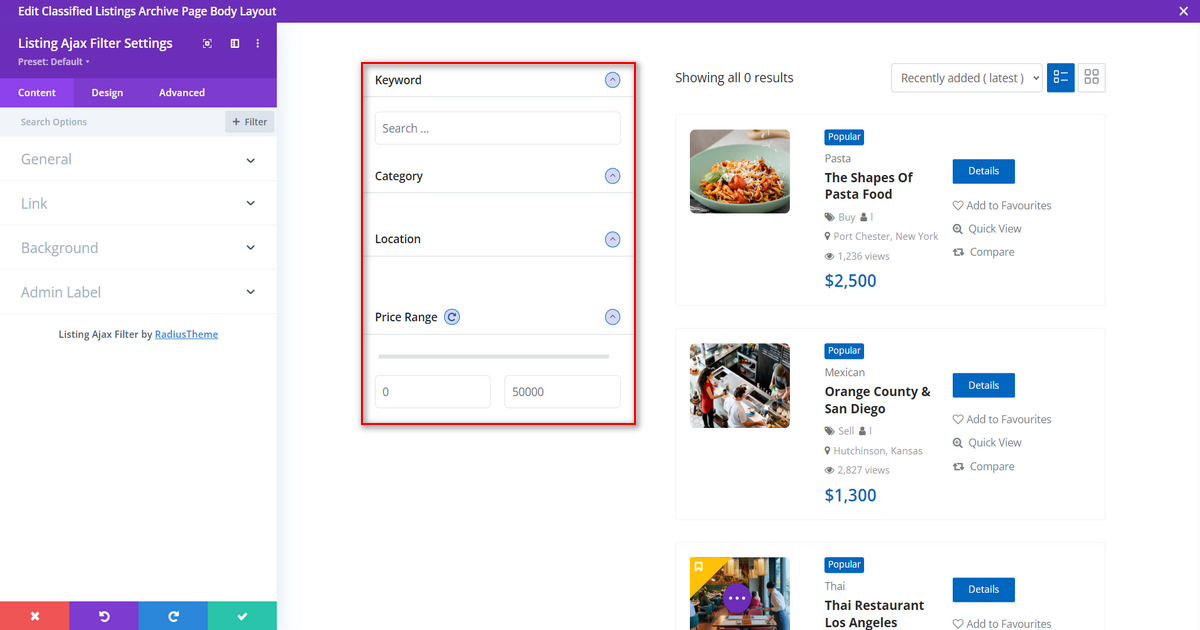Click the keyword Search input field

tap(498, 128)
